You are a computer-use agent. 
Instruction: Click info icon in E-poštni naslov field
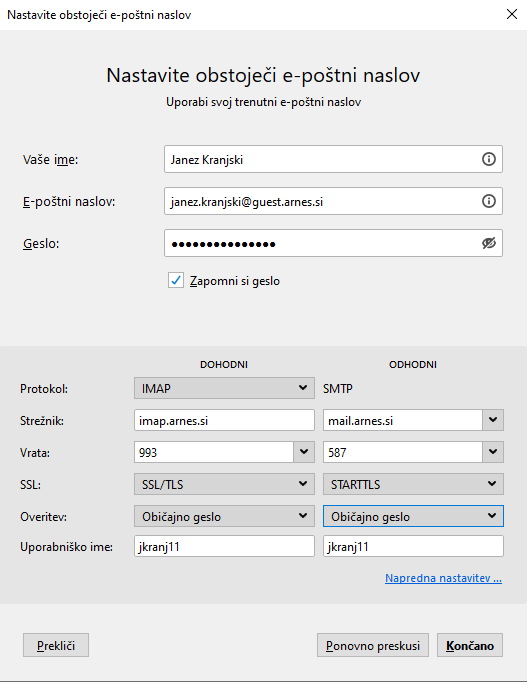click(x=489, y=201)
